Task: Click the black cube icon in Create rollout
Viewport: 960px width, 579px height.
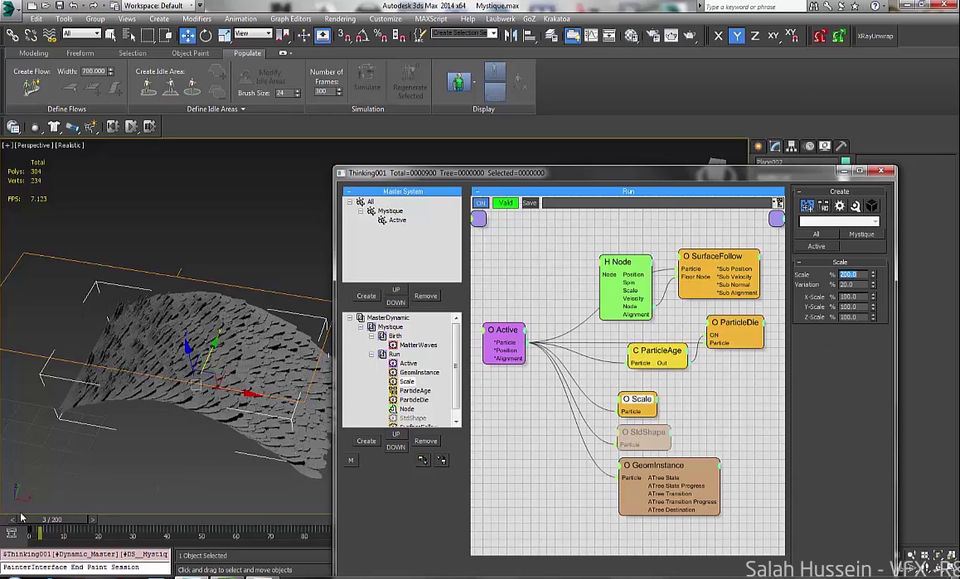Action: [872, 205]
